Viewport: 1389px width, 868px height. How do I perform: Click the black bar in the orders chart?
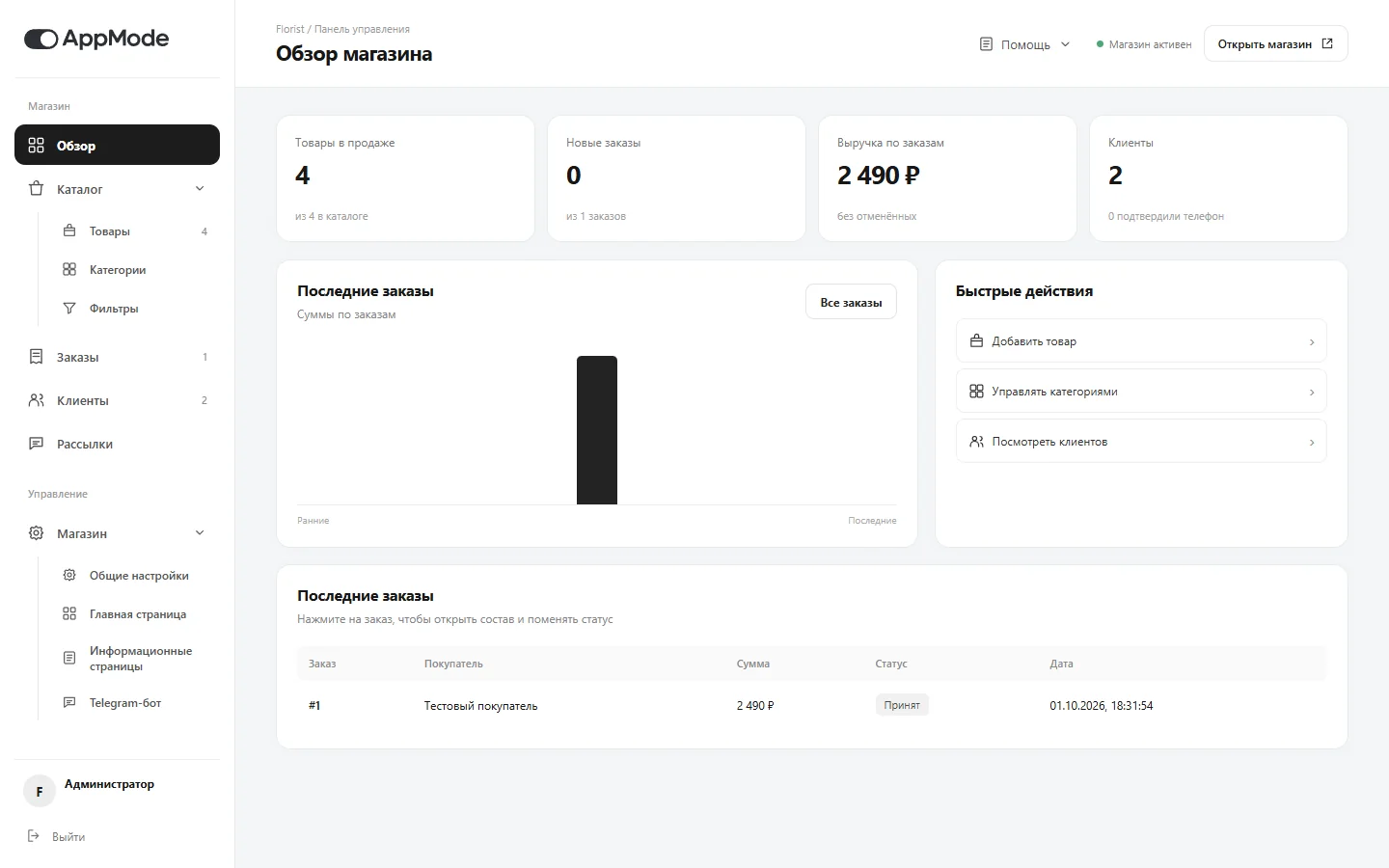[x=597, y=430]
